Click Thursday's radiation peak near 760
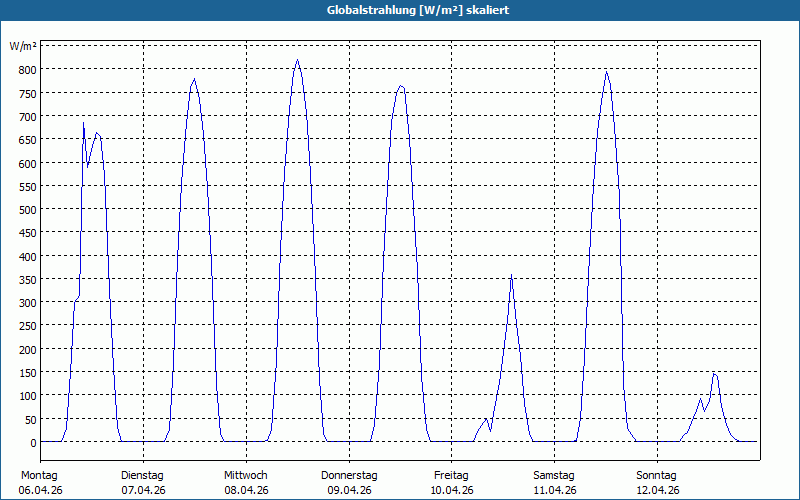This screenshot has width=800, height=500. tap(401, 86)
